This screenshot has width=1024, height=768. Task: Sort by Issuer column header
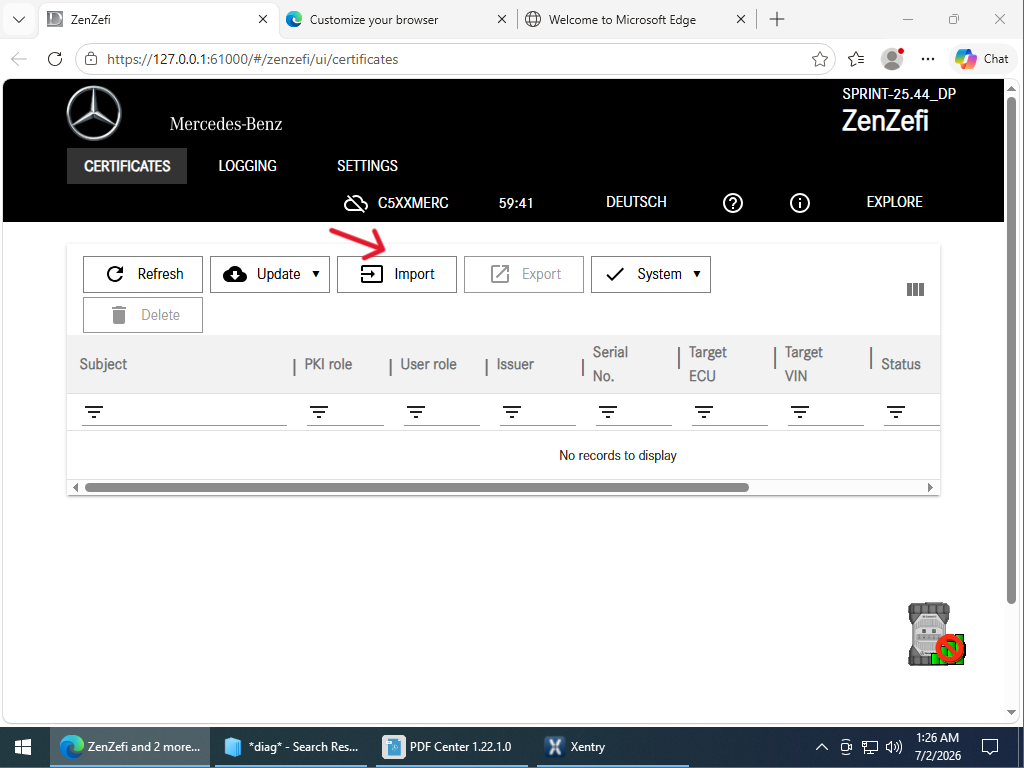(x=515, y=364)
